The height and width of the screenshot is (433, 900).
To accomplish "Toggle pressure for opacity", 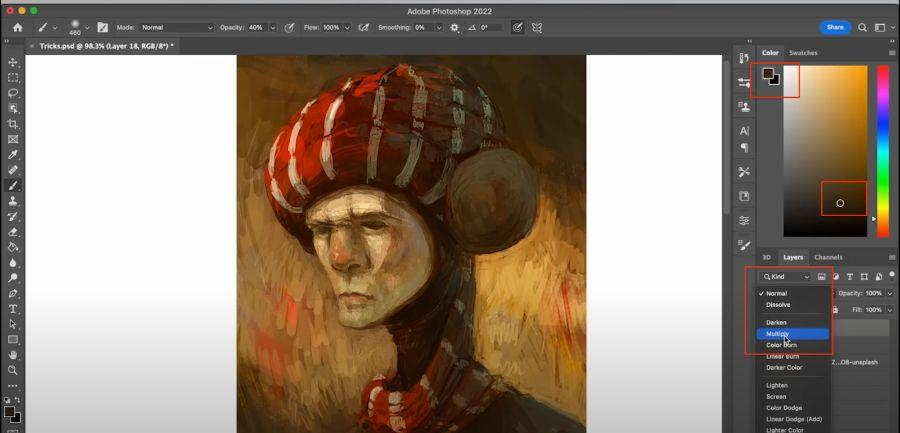I will tap(289, 28).
